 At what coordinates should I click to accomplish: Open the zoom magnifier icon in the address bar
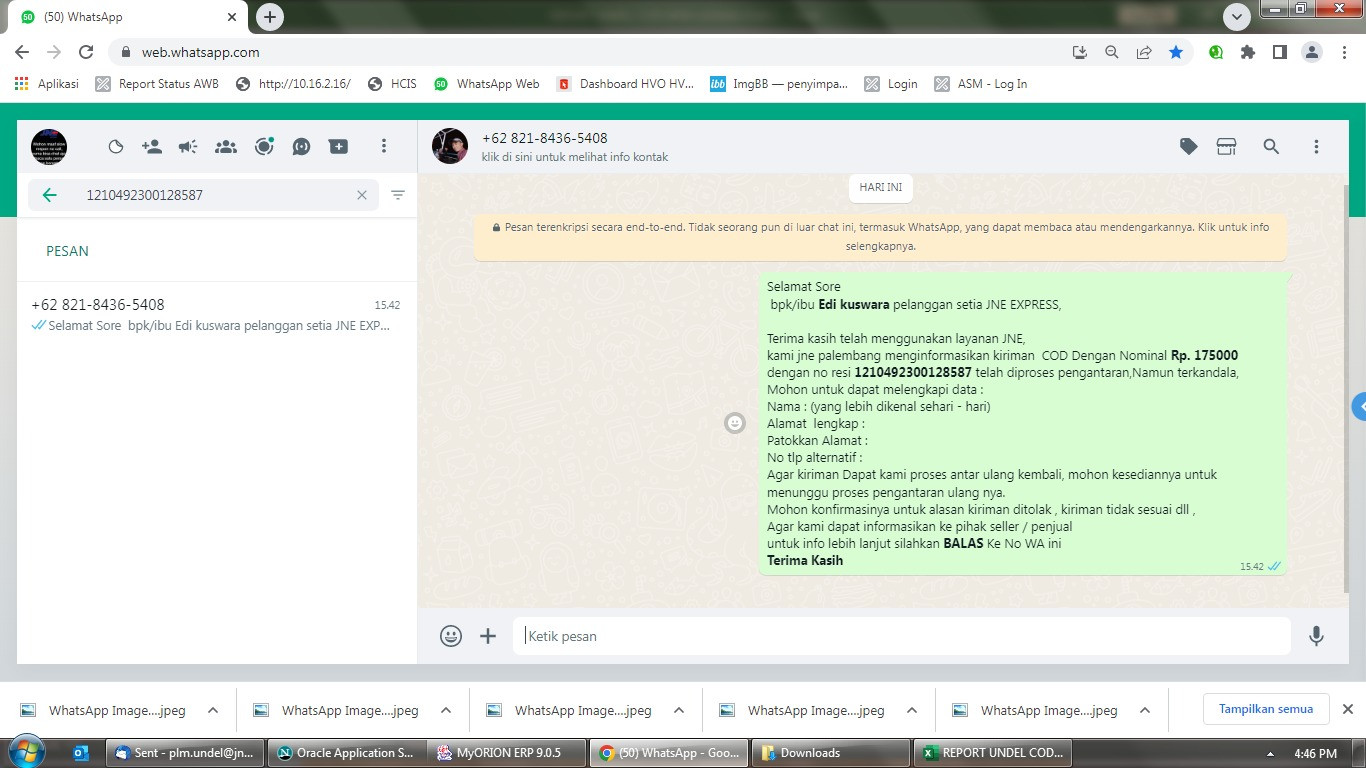coord(1112,52)
